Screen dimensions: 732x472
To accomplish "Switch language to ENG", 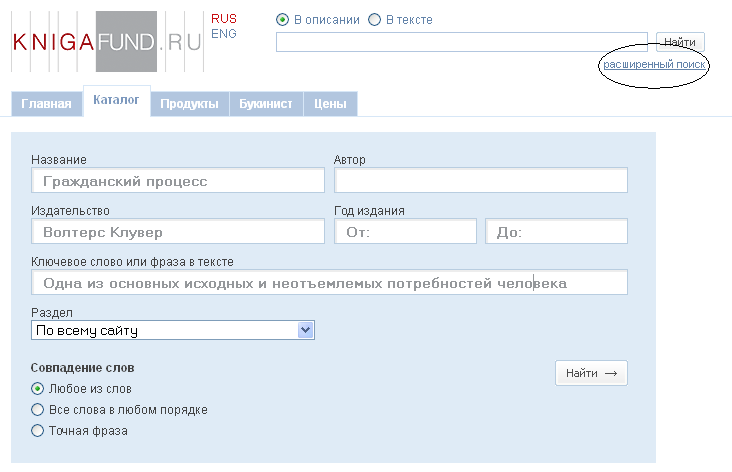I will (x=224, y=34).
